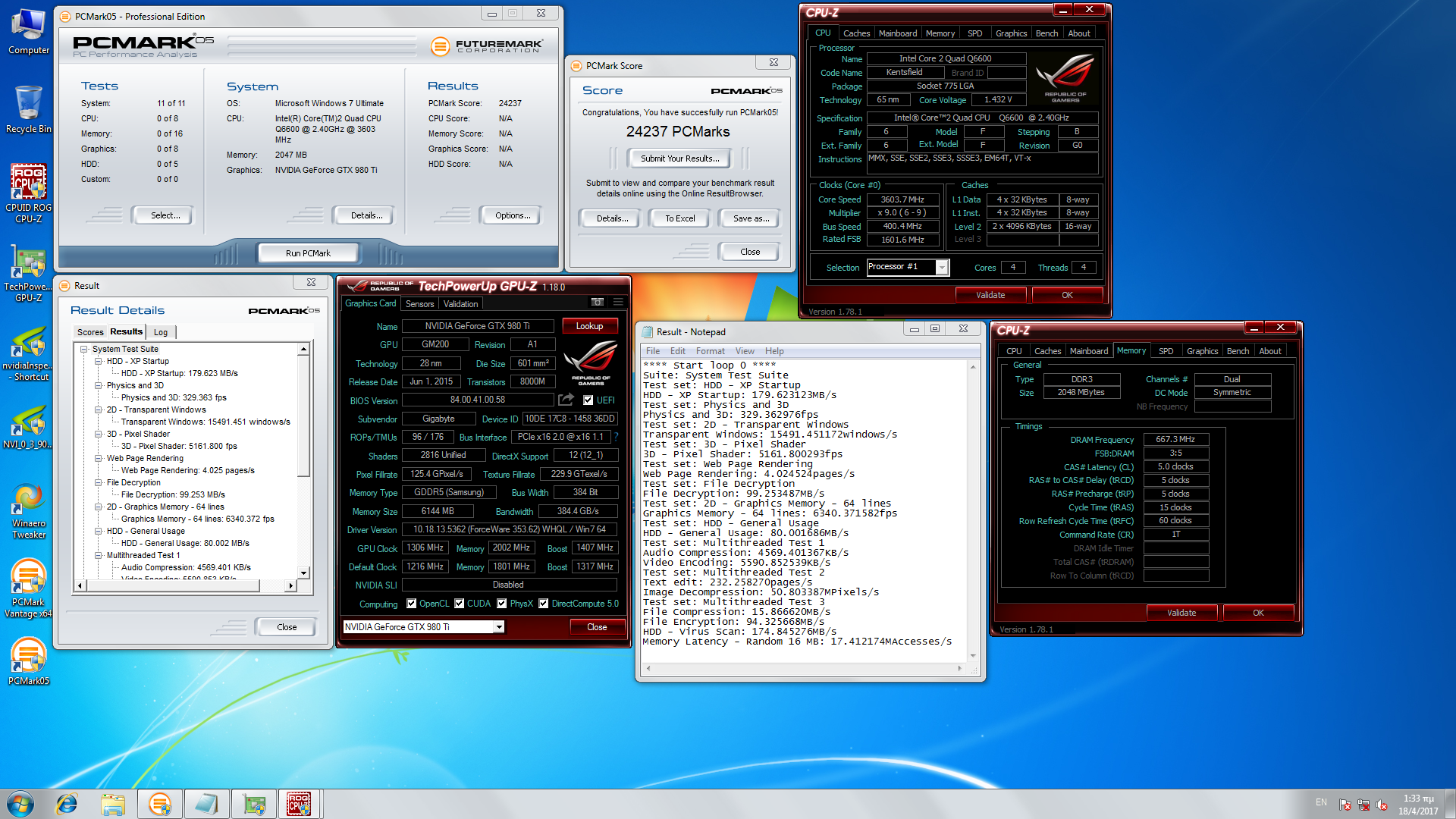This screenshot has width=1456, height=819.
Task: Click Submit Your Results button
Action: (x=679, y=158)
